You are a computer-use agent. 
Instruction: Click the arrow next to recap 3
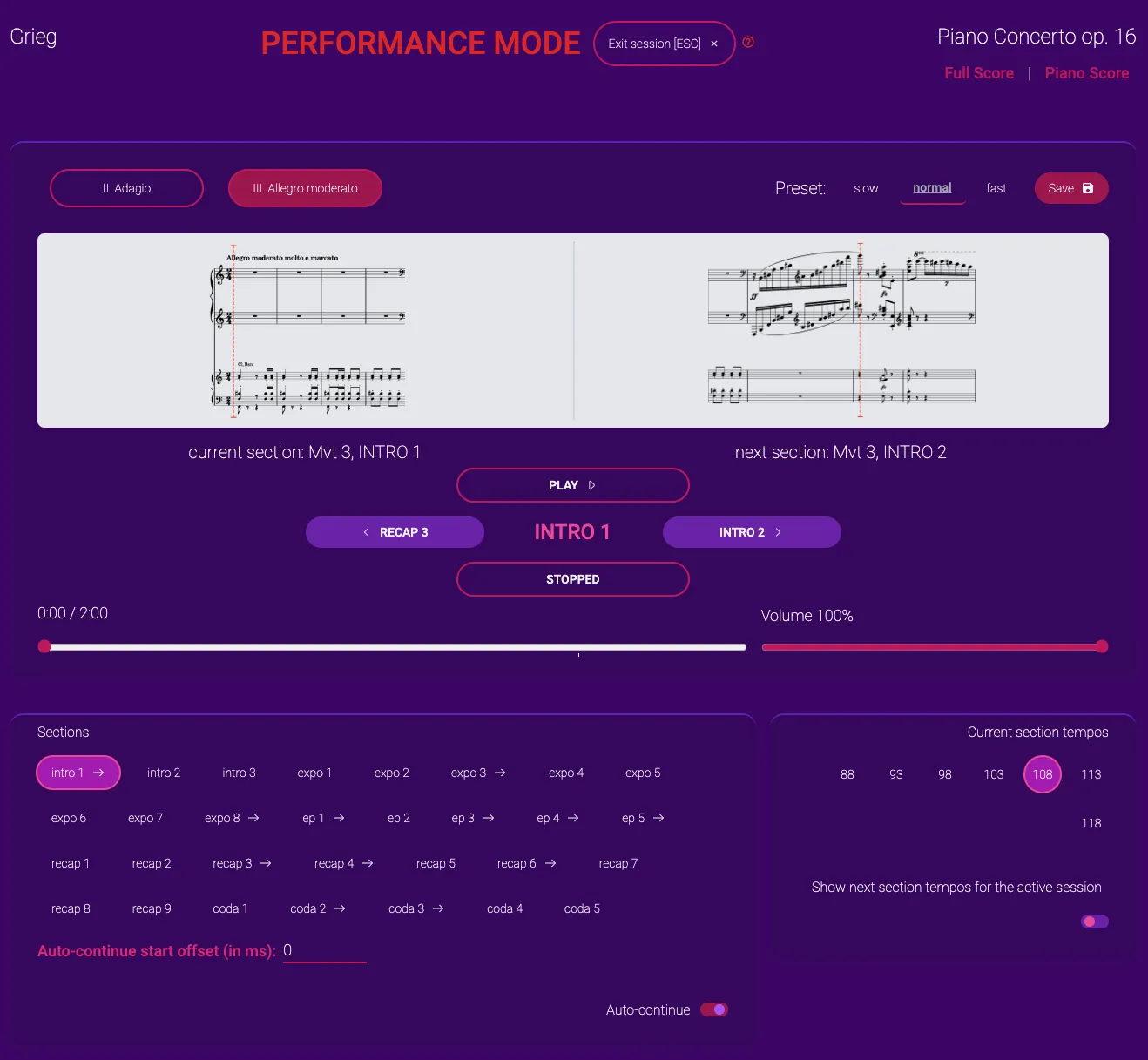[266, 863]
